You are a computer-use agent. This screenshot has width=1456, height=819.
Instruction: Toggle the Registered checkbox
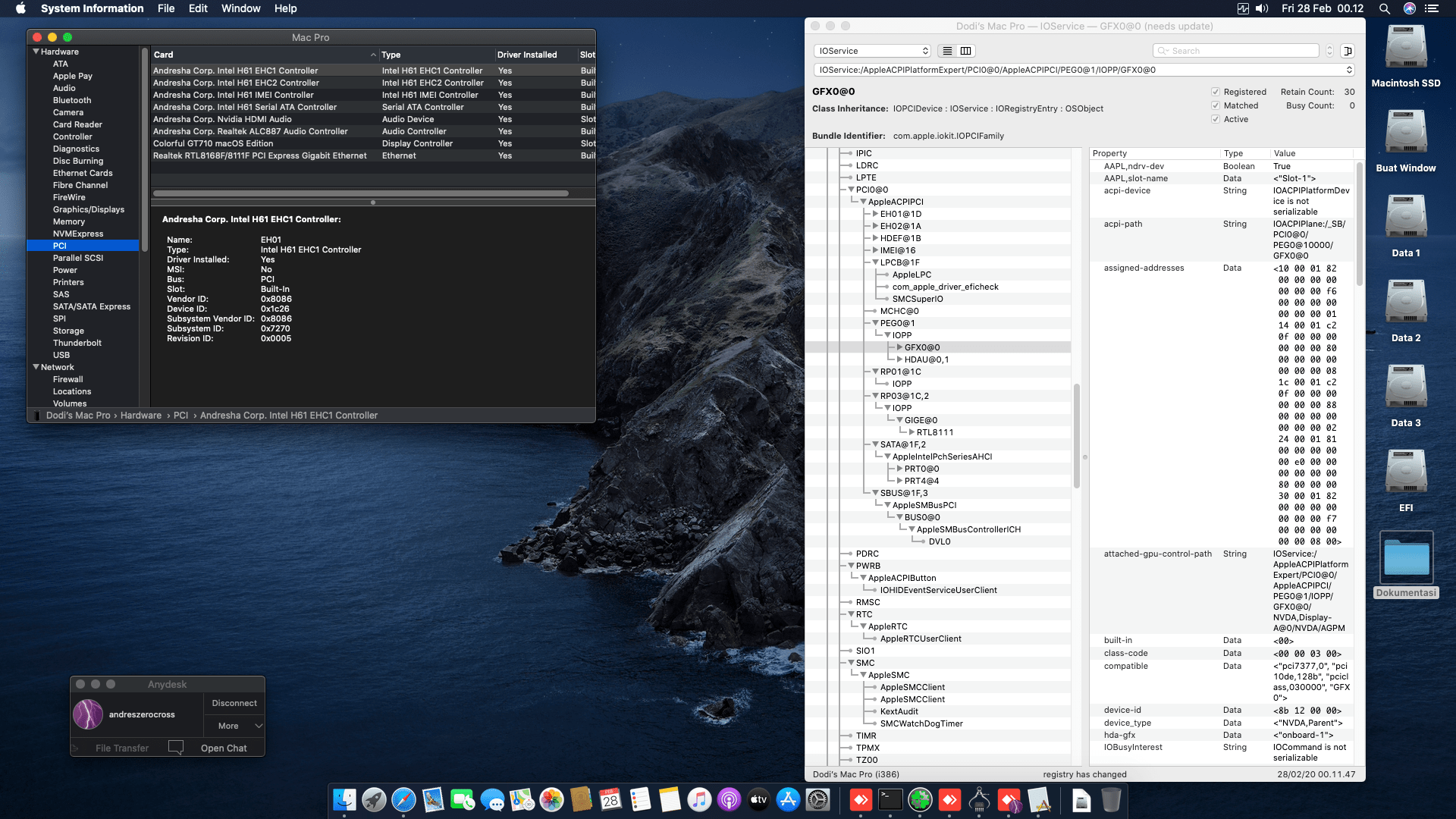1216,92
